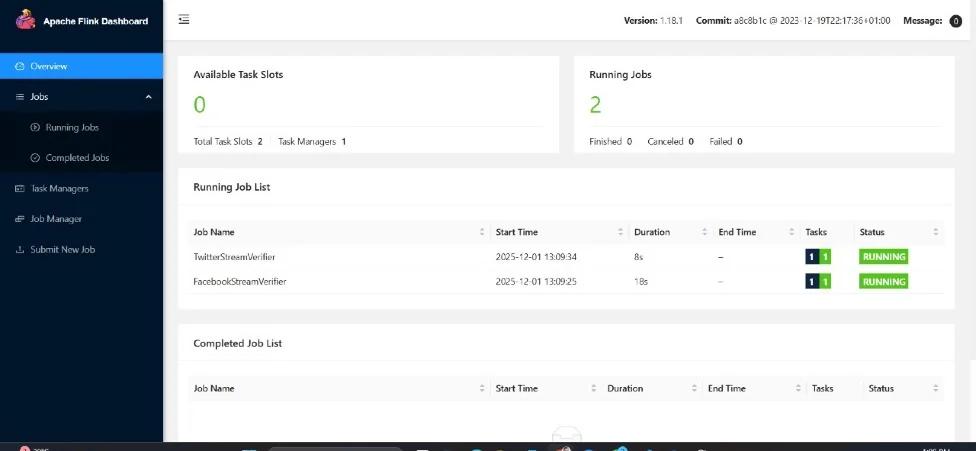This screenshot has height=451, width=976.
Task: Sort running jobs by Status
Action: pos(936,232)
